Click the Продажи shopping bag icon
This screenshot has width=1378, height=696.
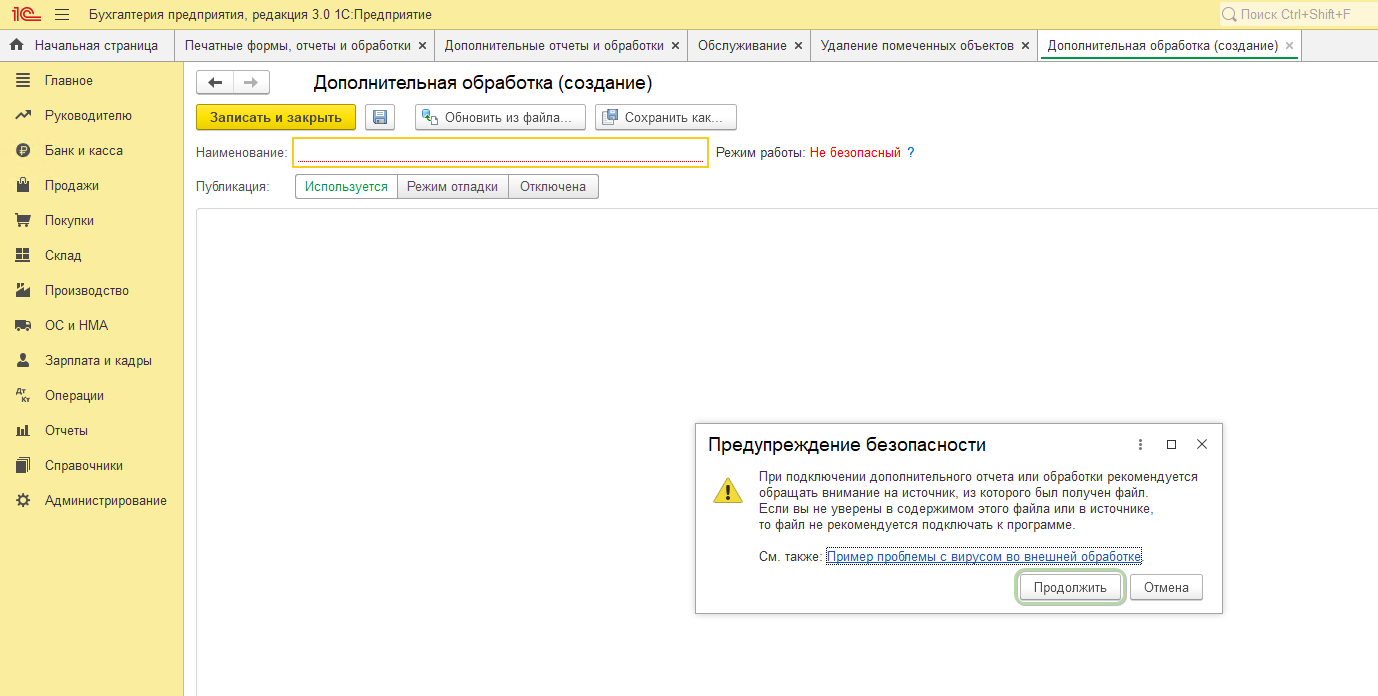[x=23, y=185]
